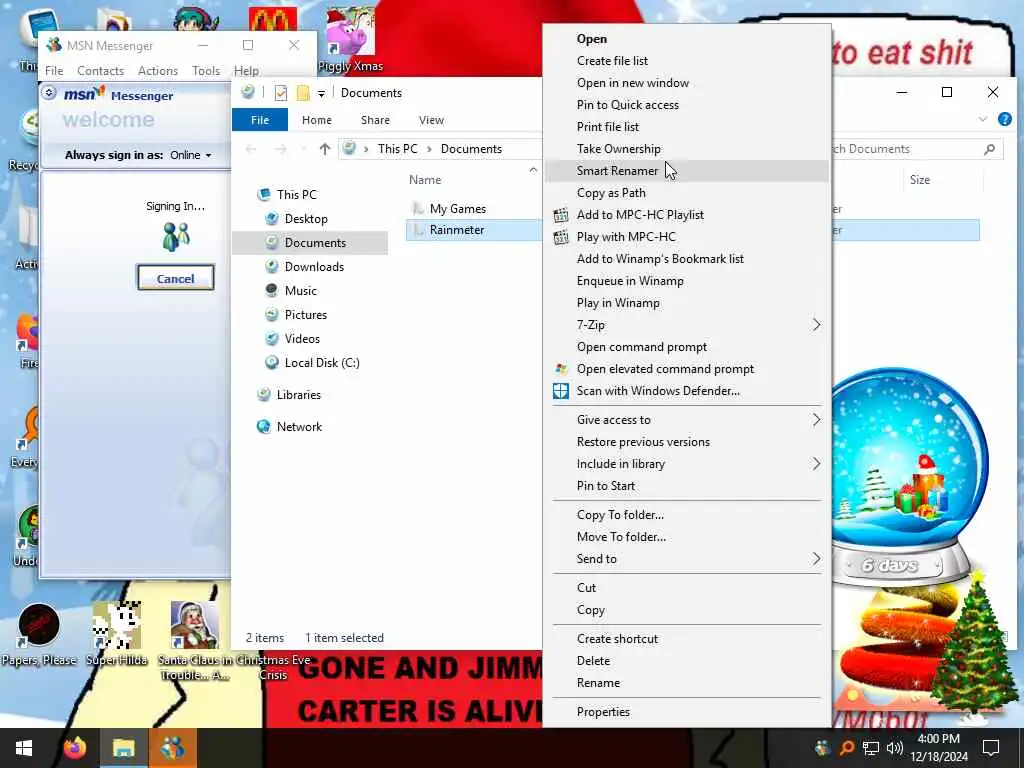Viewport: 1024px width, 768px height.
Task: Click the network icon in system tray
Action: point(871,748)
